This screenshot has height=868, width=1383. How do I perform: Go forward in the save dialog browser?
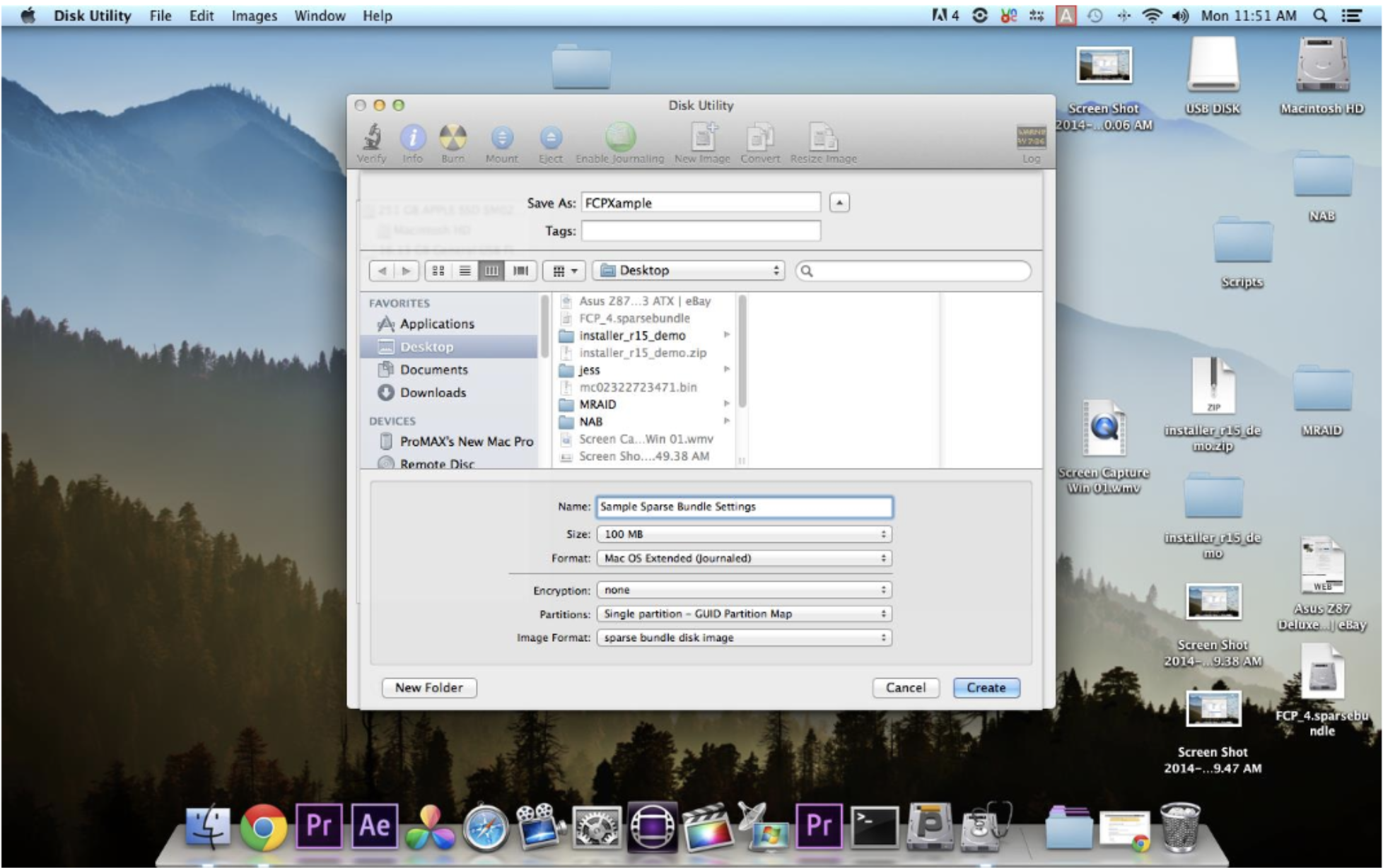[407, 271]
